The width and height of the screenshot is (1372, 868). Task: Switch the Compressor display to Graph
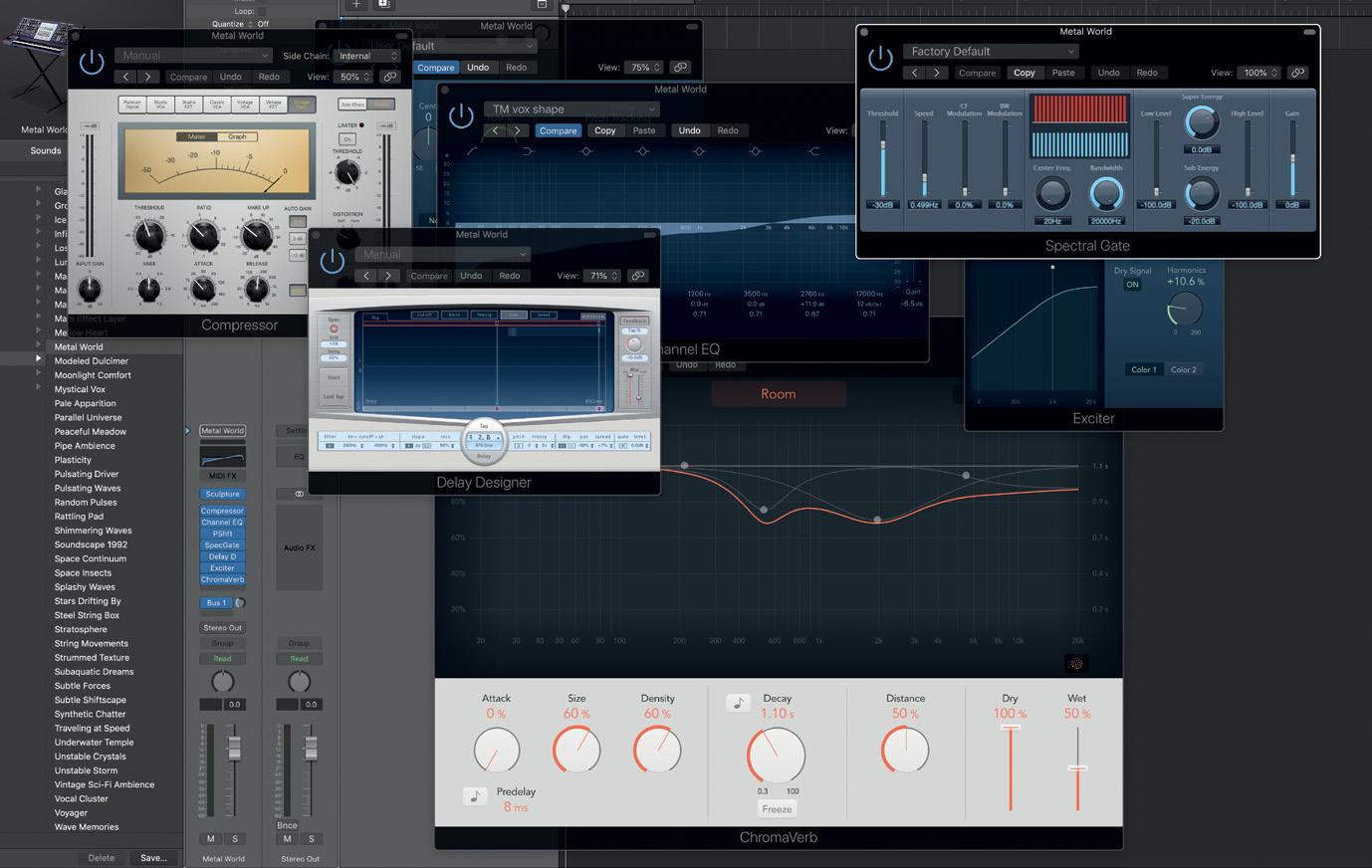point(237,136)
